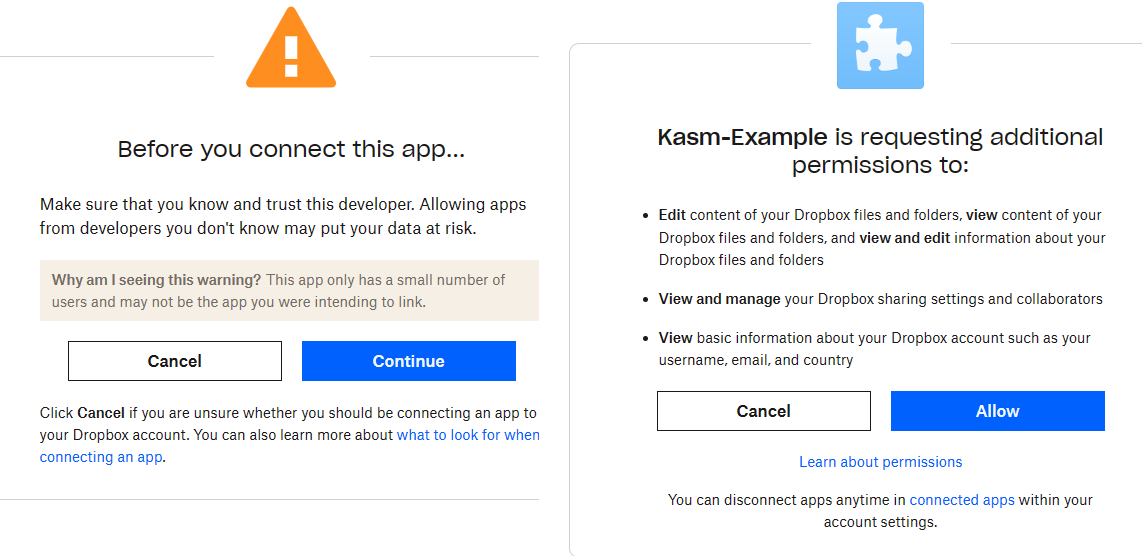Viewport: 1142px width, 556px height.
Task: Click the 'You can disconnect apps anytime' text
Action: [x=787, y=500]
